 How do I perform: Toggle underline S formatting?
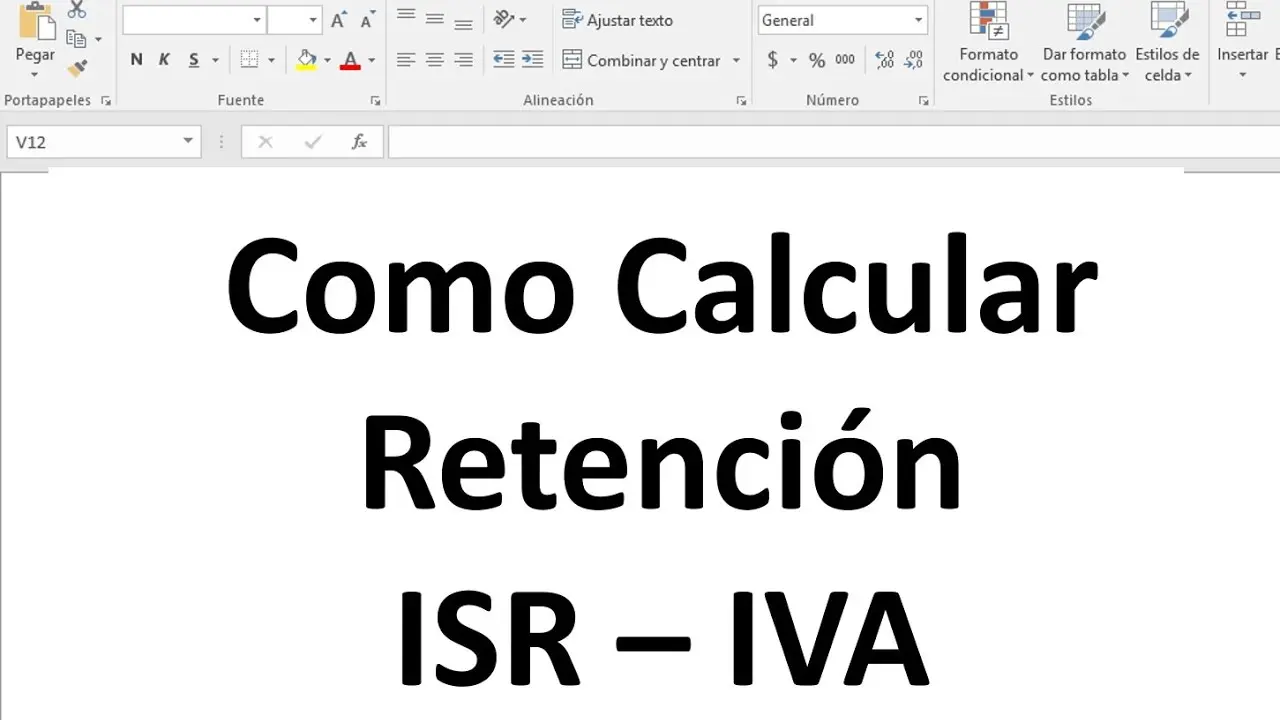click(x=193, y=60)
